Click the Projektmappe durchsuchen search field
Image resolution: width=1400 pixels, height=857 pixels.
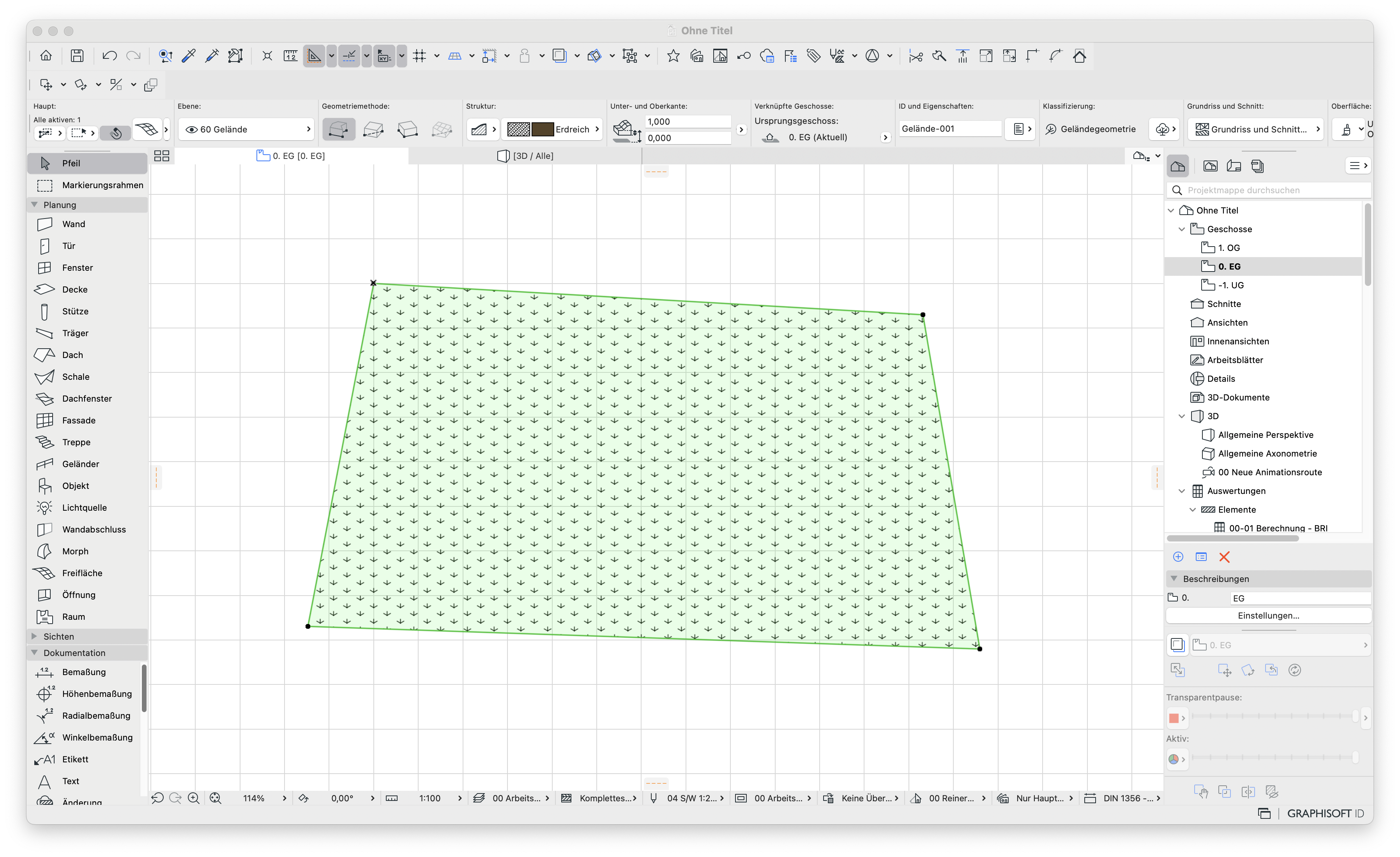(1269, 190)
